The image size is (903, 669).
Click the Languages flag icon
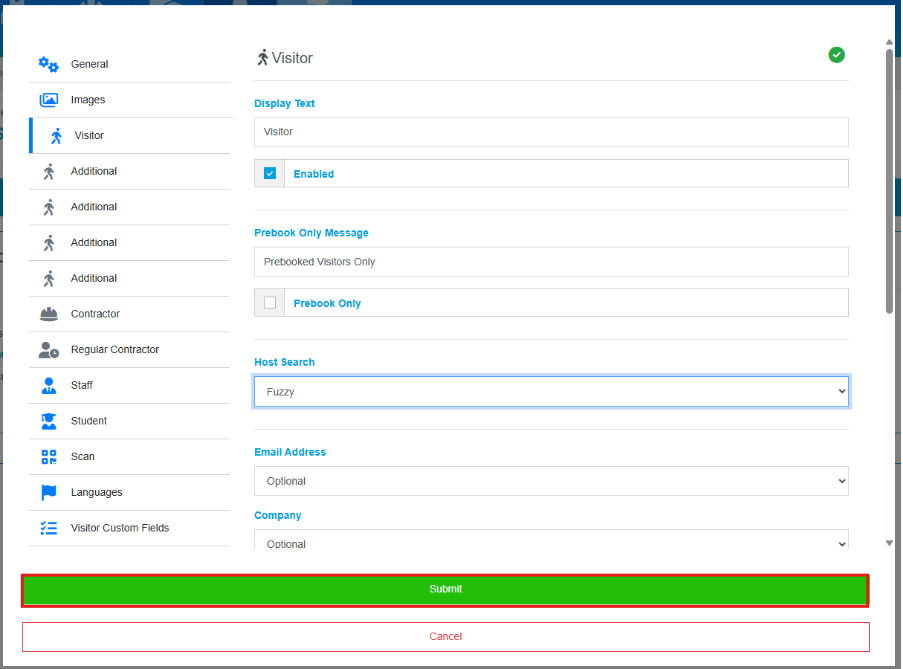coord(48,493)
